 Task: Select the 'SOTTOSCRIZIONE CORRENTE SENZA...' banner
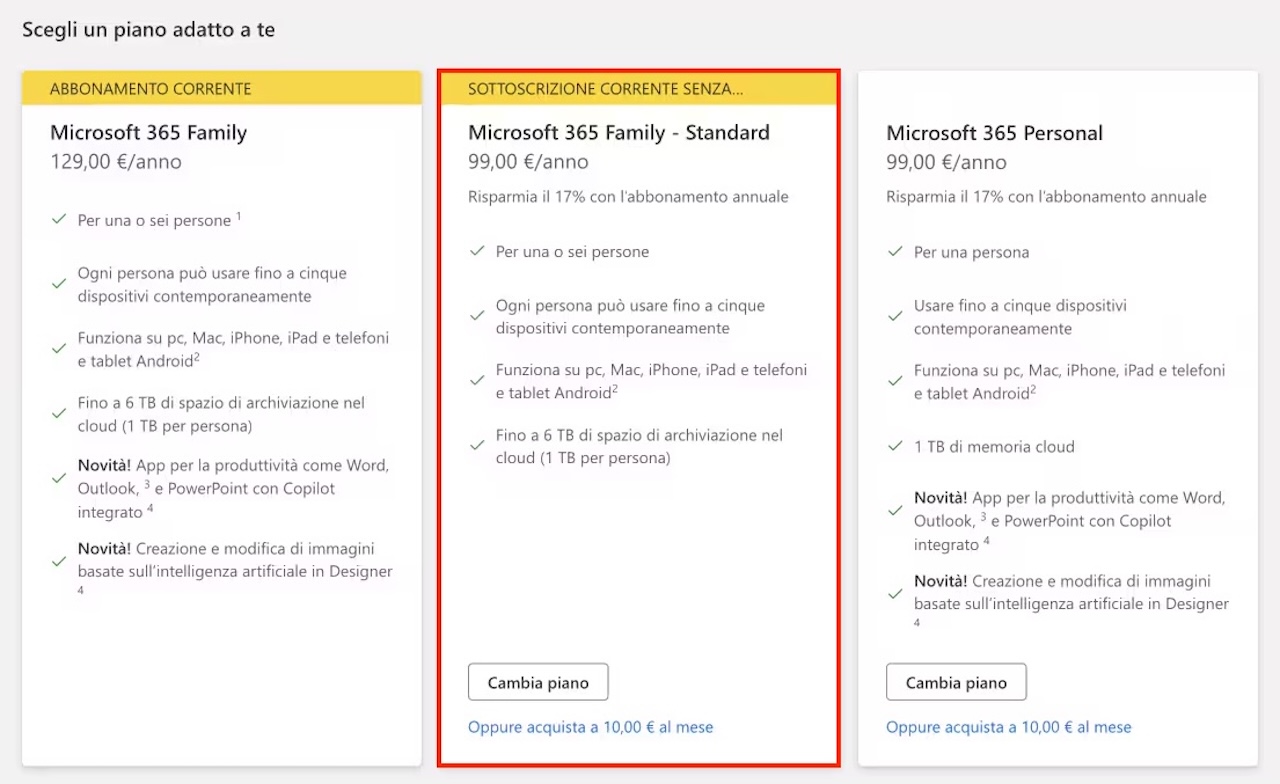coord(638,88)
